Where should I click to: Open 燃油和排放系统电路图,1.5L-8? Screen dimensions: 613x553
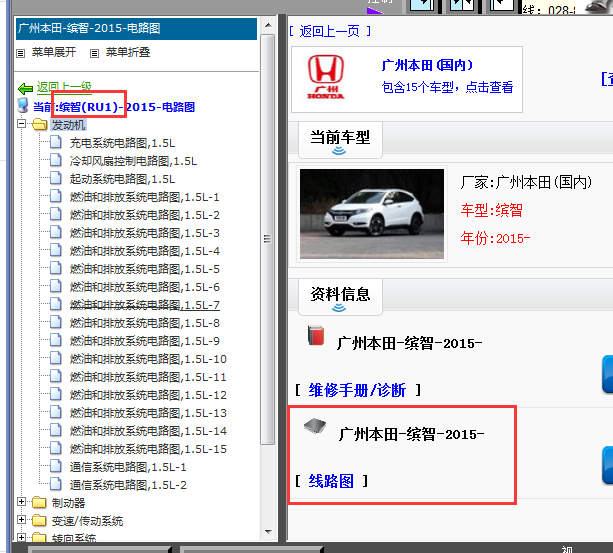point(145,323)
